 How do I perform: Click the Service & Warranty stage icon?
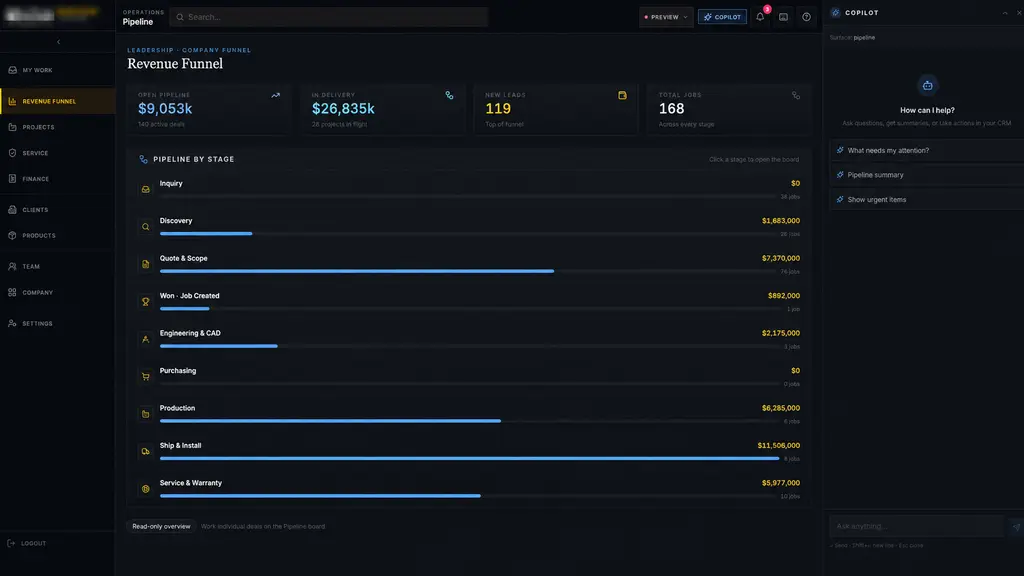pyautogui.click(x=146, y=489)
